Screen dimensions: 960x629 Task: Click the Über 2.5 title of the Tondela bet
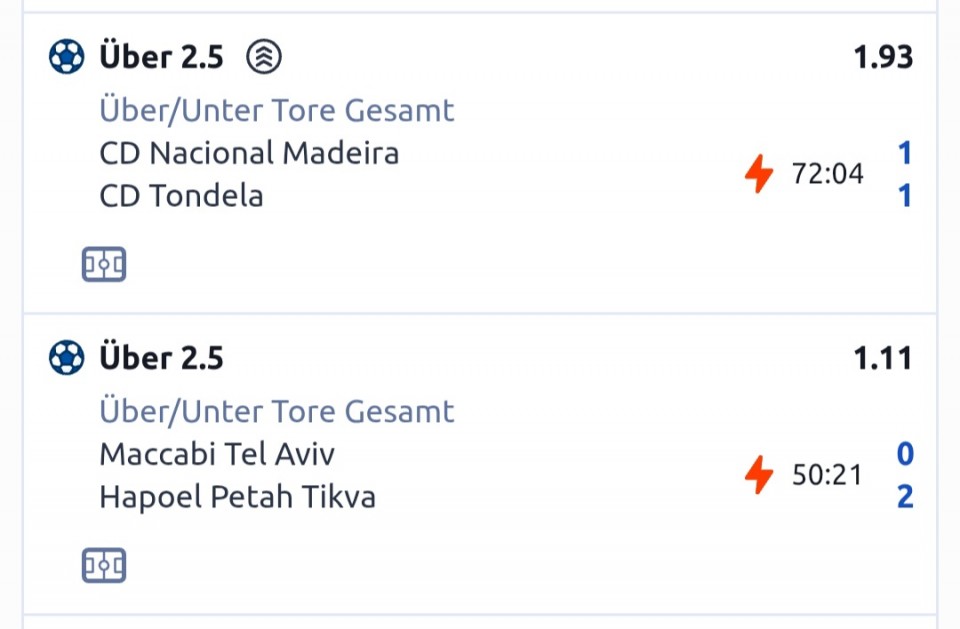click(161, 57)
